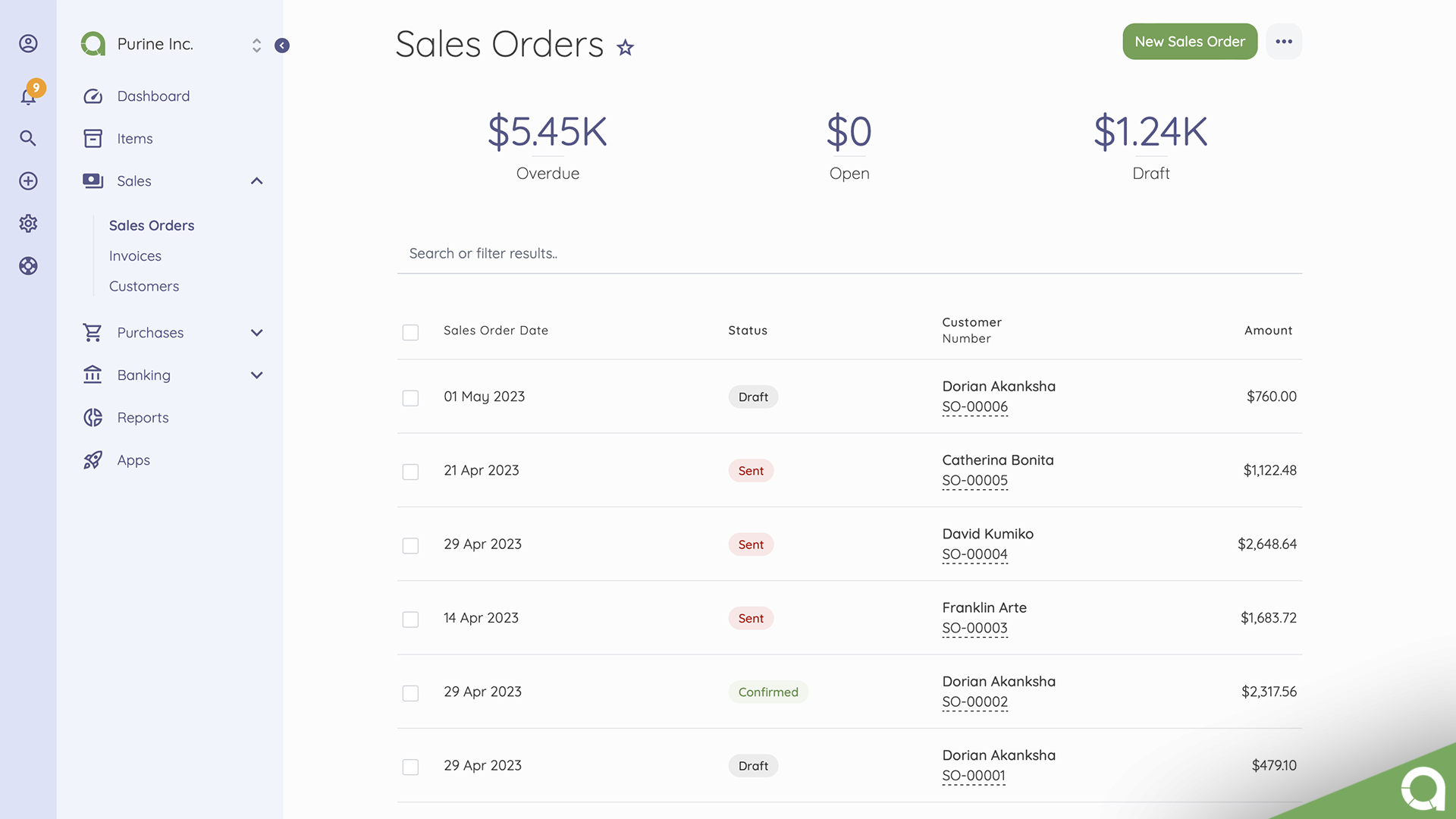Check the box for the 01 May 2023 order
This screenshot has width=1456, height=819.
pos(410,398)
